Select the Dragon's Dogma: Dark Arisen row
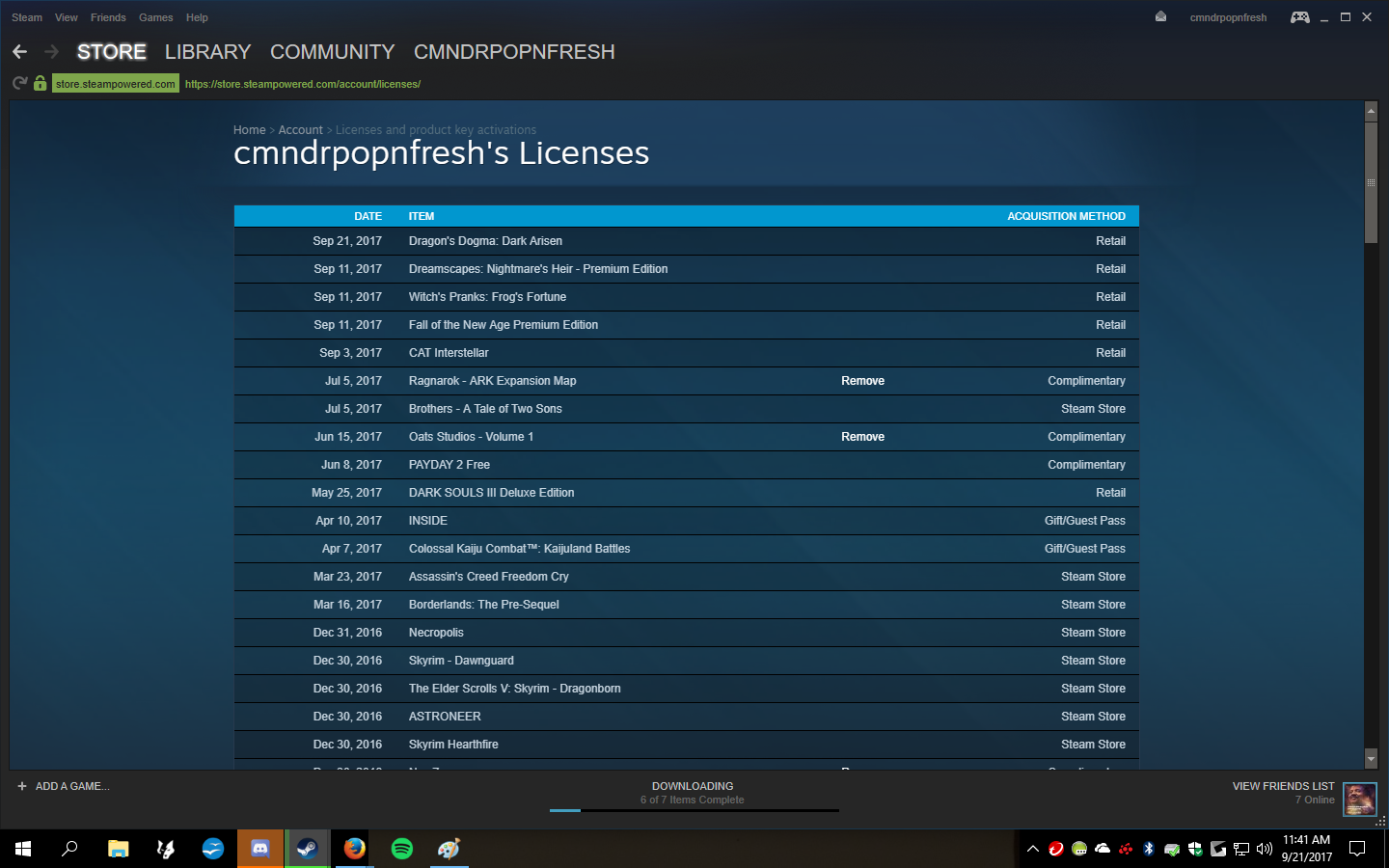The width and height of the screenshot is (1389, 868). click(686, 241)
